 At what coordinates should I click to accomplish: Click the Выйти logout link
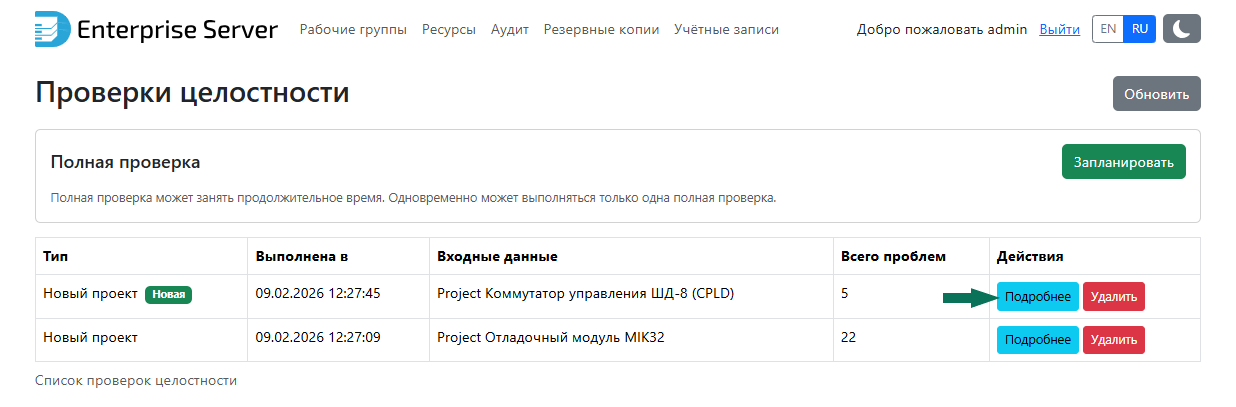click(x=1059, y=30)
